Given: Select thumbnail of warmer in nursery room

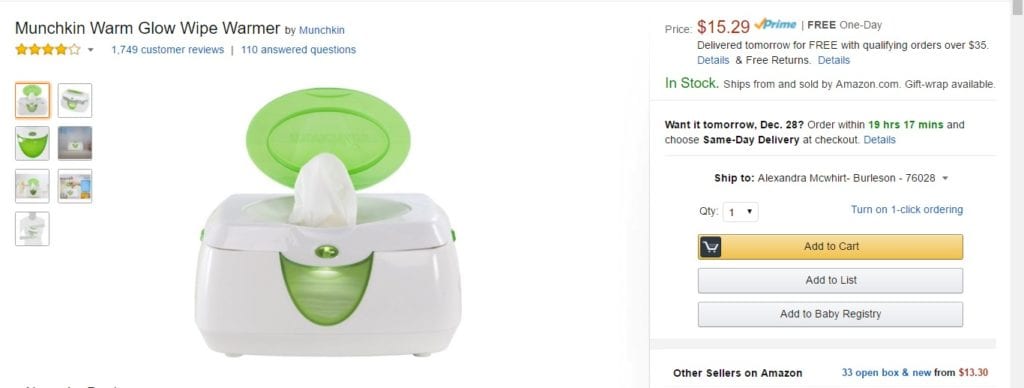Looking at the screenshot, I should point(74,143).
